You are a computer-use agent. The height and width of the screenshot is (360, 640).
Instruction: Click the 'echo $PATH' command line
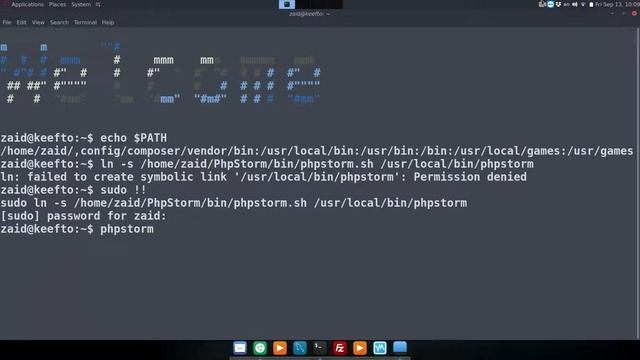84,138
